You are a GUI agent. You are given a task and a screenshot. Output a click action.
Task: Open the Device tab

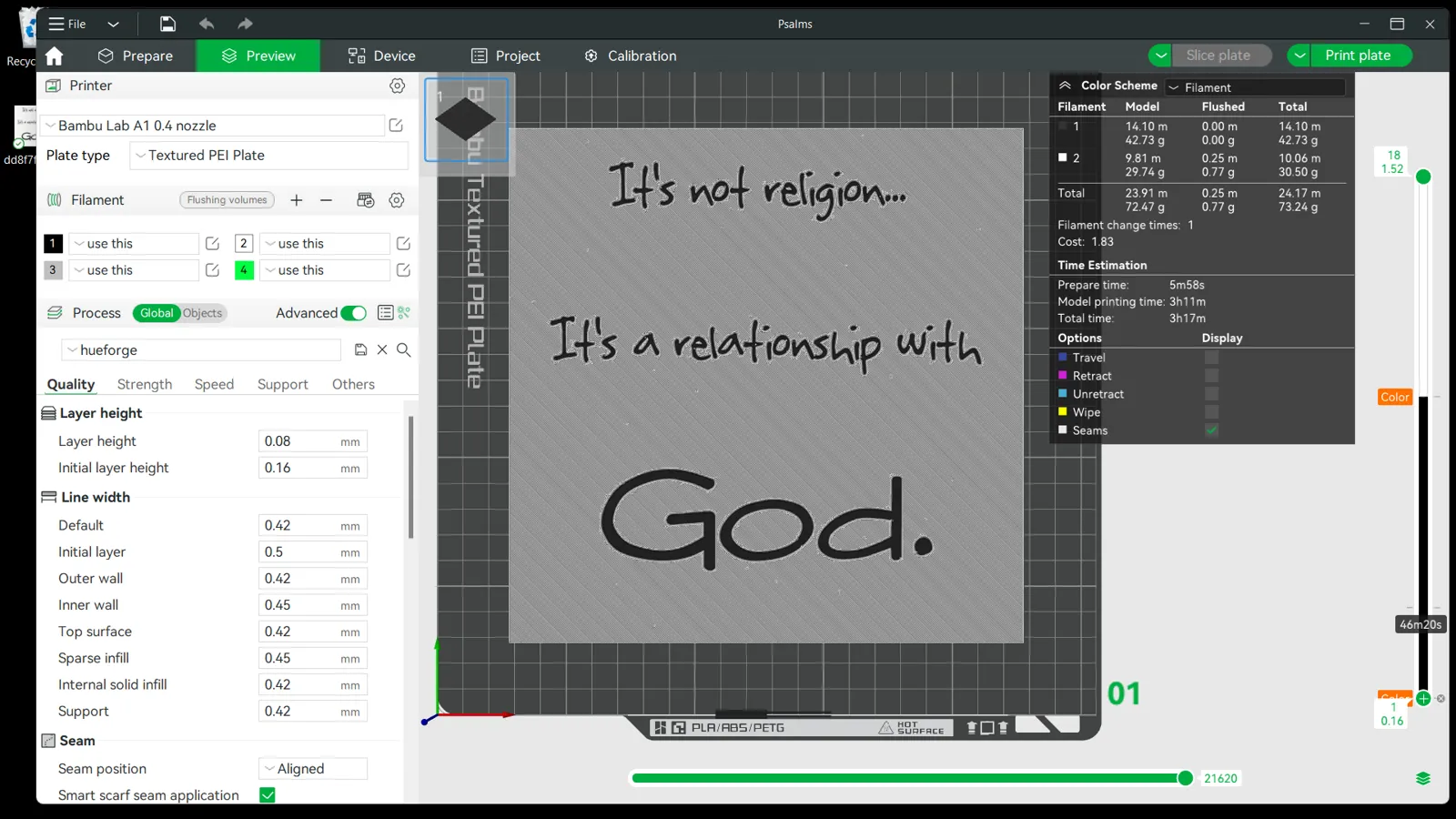click(381, 56)
